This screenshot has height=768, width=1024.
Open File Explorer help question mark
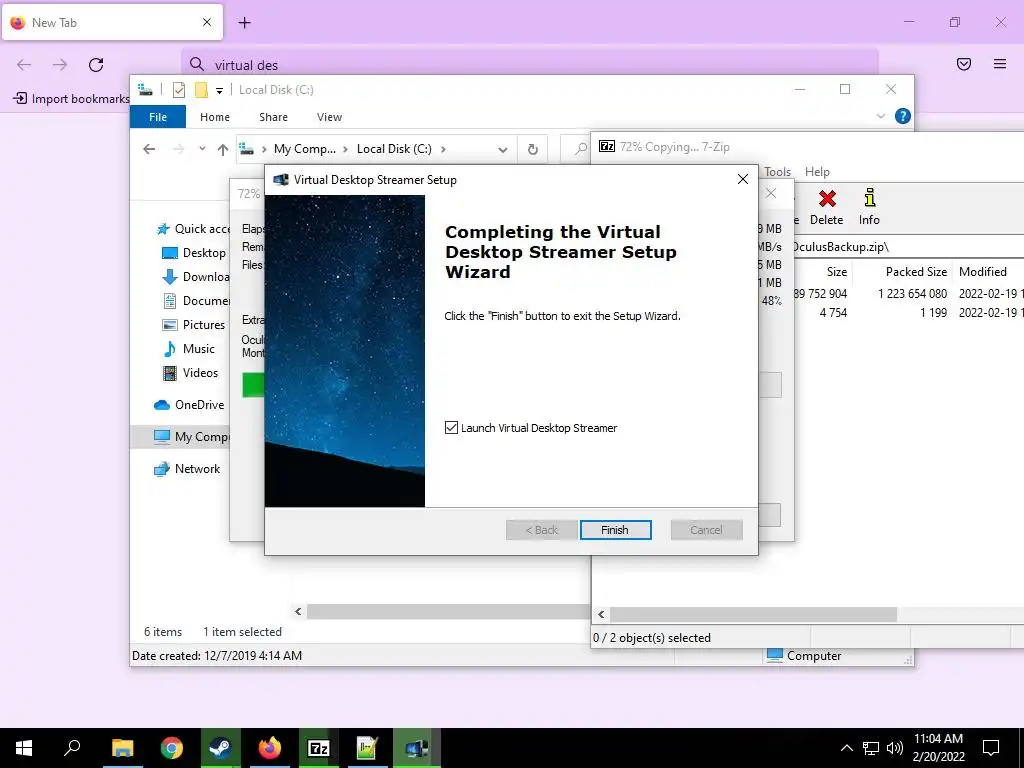[903, 116]
